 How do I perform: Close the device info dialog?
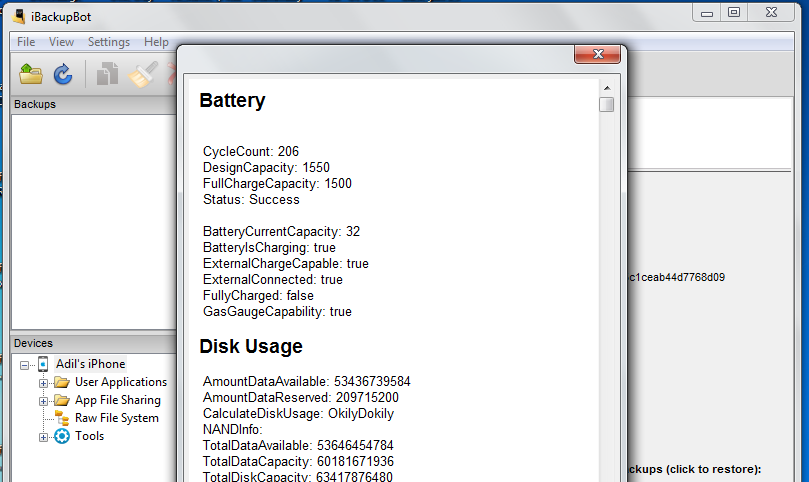[597, 54]
